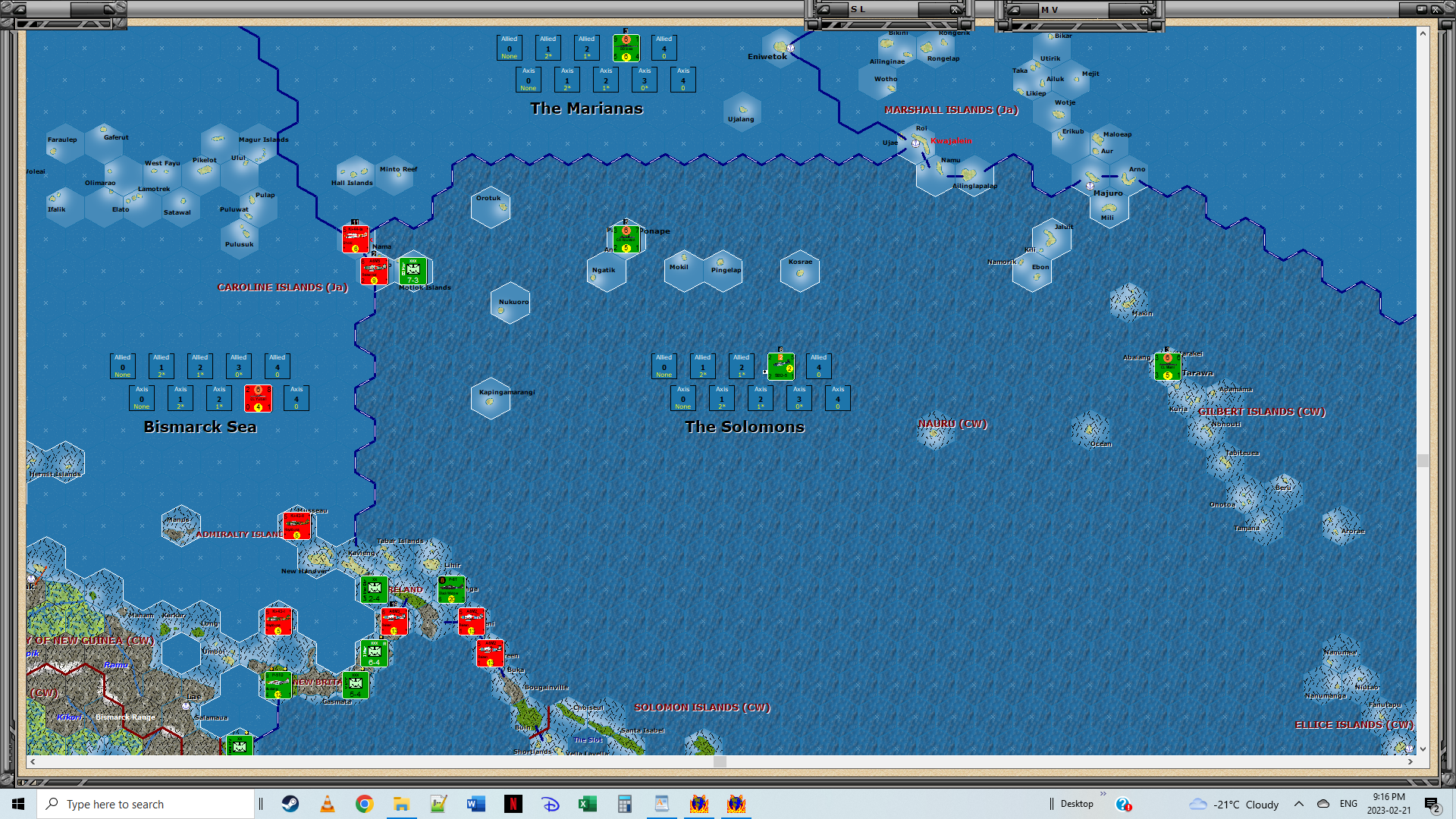Pick the green unit at Tarawa
This screenshot has height=819, width=1456.
(x=1167, y=366)
